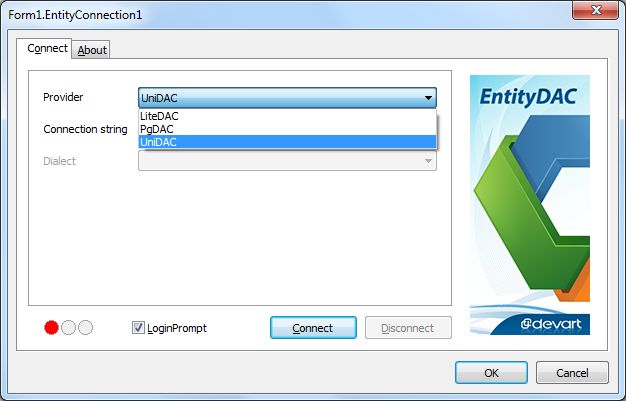This screenshot has height=401, width=626.
Task: Confirm the dialog with OK
Action: point(491,373)
